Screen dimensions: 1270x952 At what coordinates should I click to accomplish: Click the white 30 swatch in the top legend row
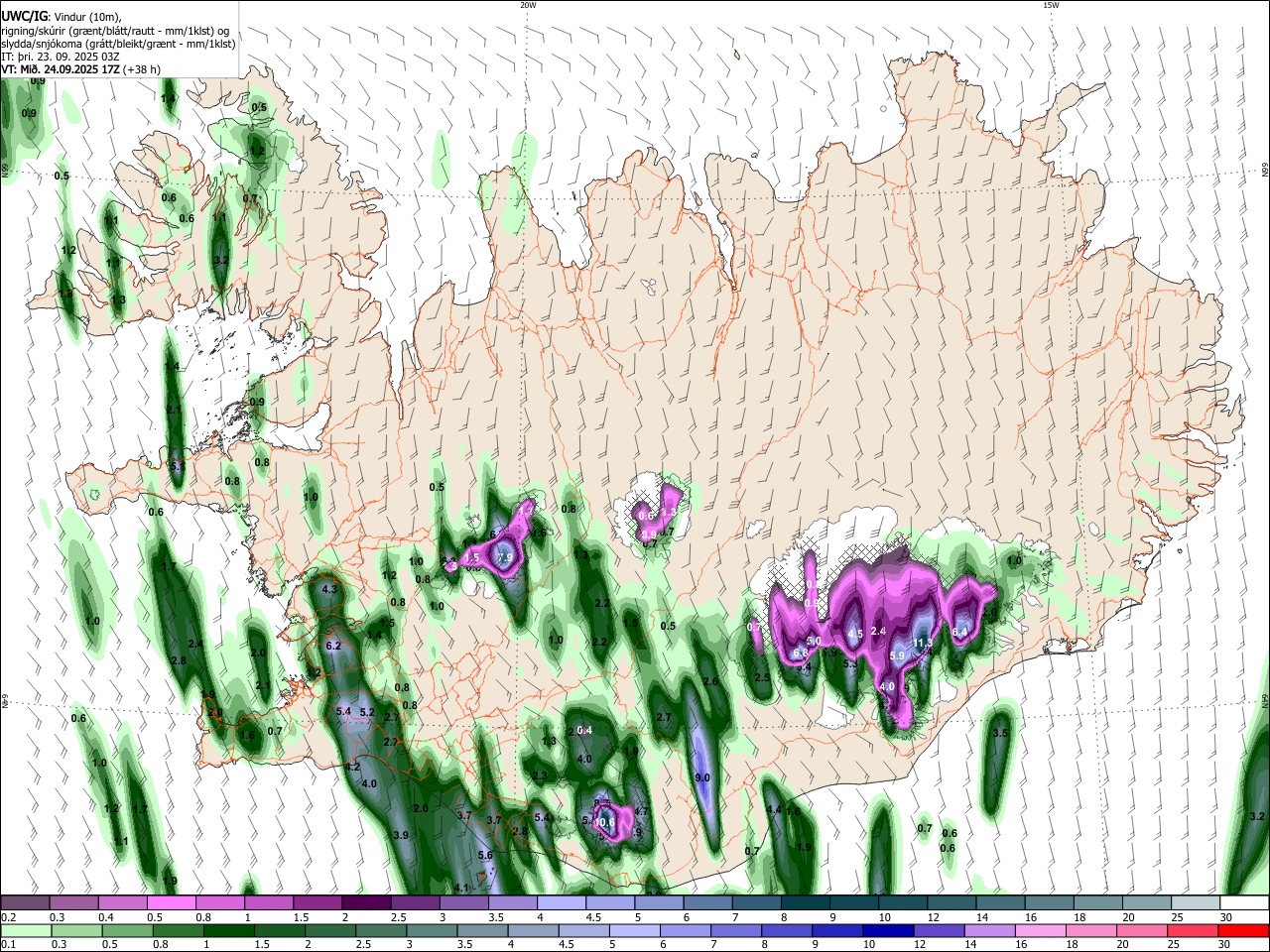(1245, 903)
